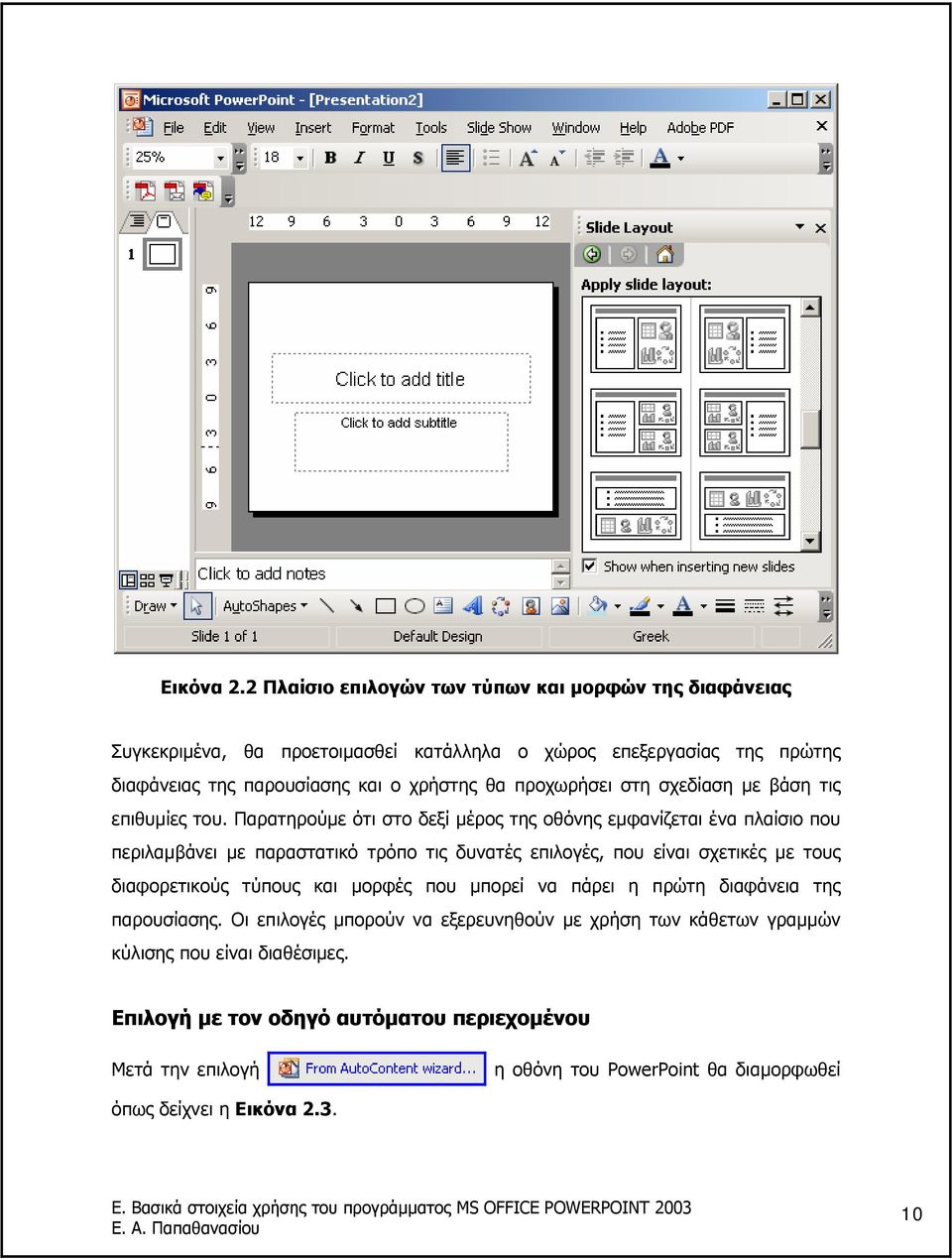
Task: Switch to the Outline tab
Action: tap(137, 221)
